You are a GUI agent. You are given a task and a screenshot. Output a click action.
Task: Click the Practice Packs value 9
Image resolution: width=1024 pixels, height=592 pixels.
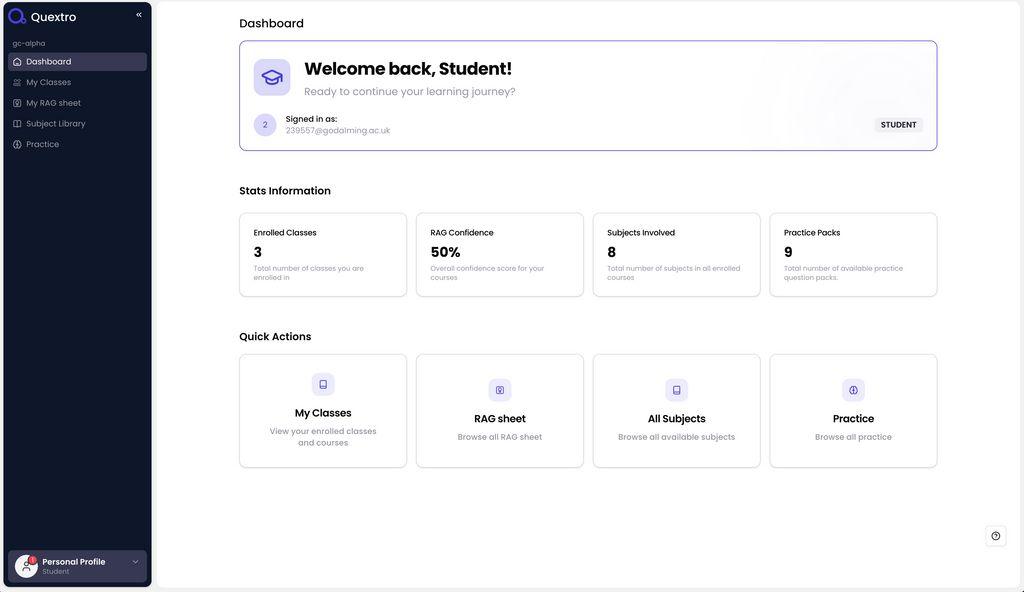pyautogui.click(x=788, y=252)
